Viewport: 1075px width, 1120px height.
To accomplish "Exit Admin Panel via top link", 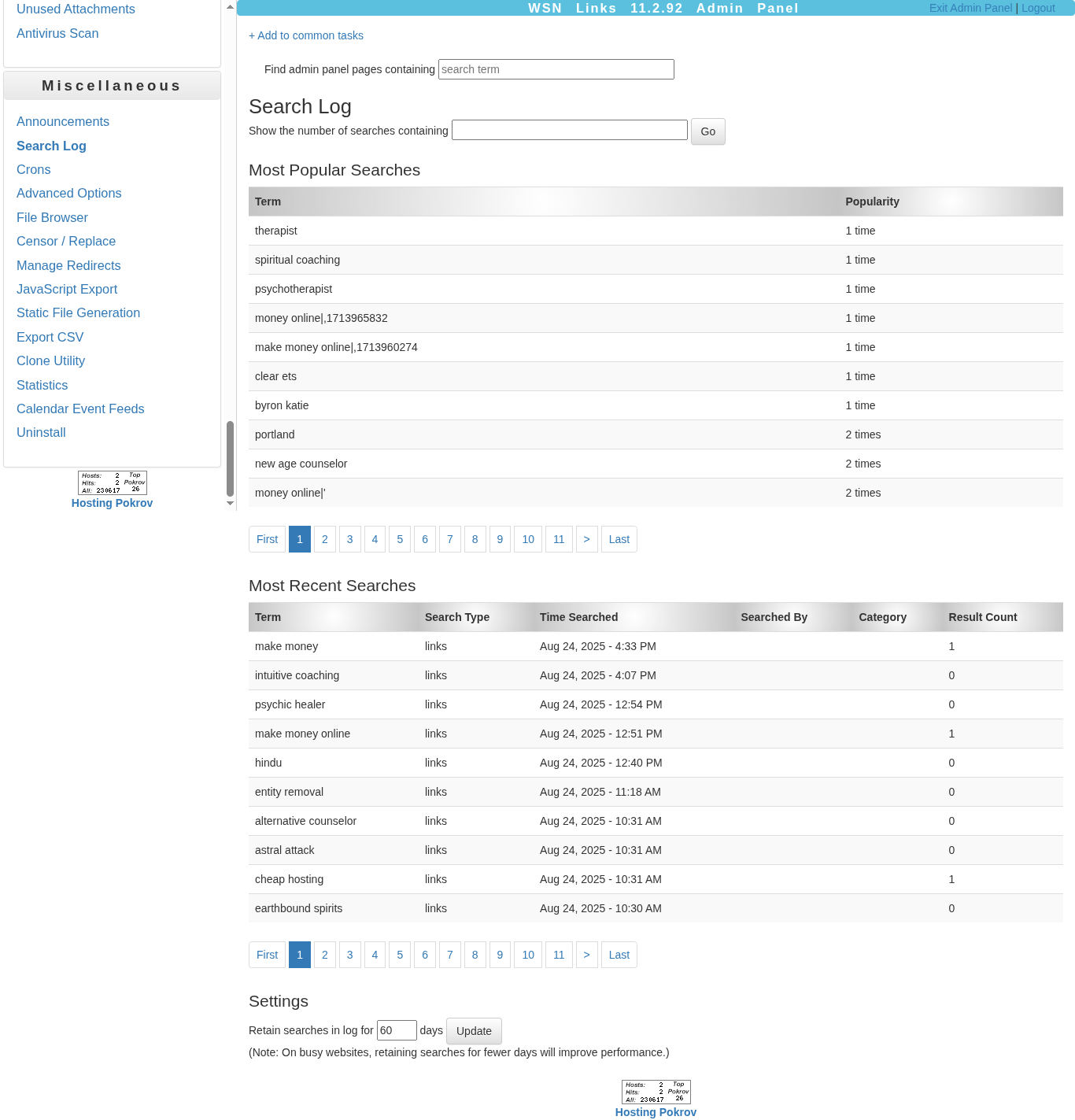I will click(x=970, y=8).
